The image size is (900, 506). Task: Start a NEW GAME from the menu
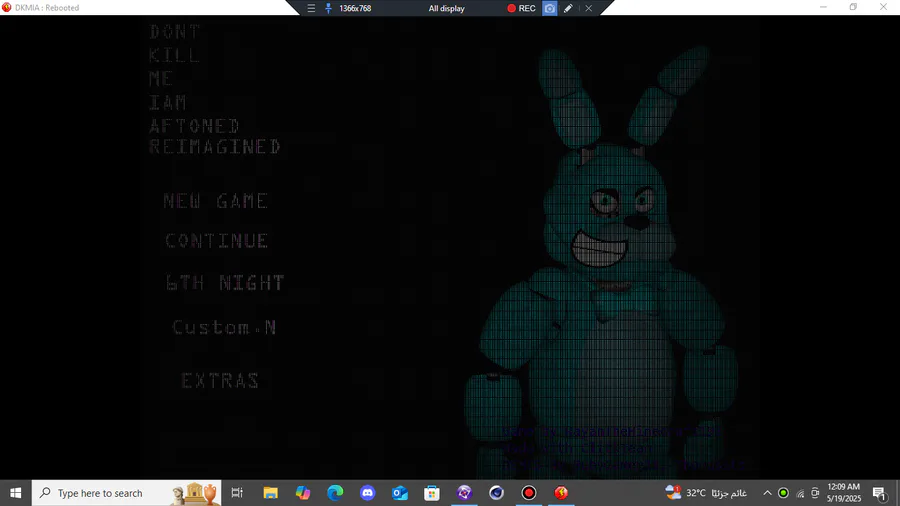tap(216, 201)
